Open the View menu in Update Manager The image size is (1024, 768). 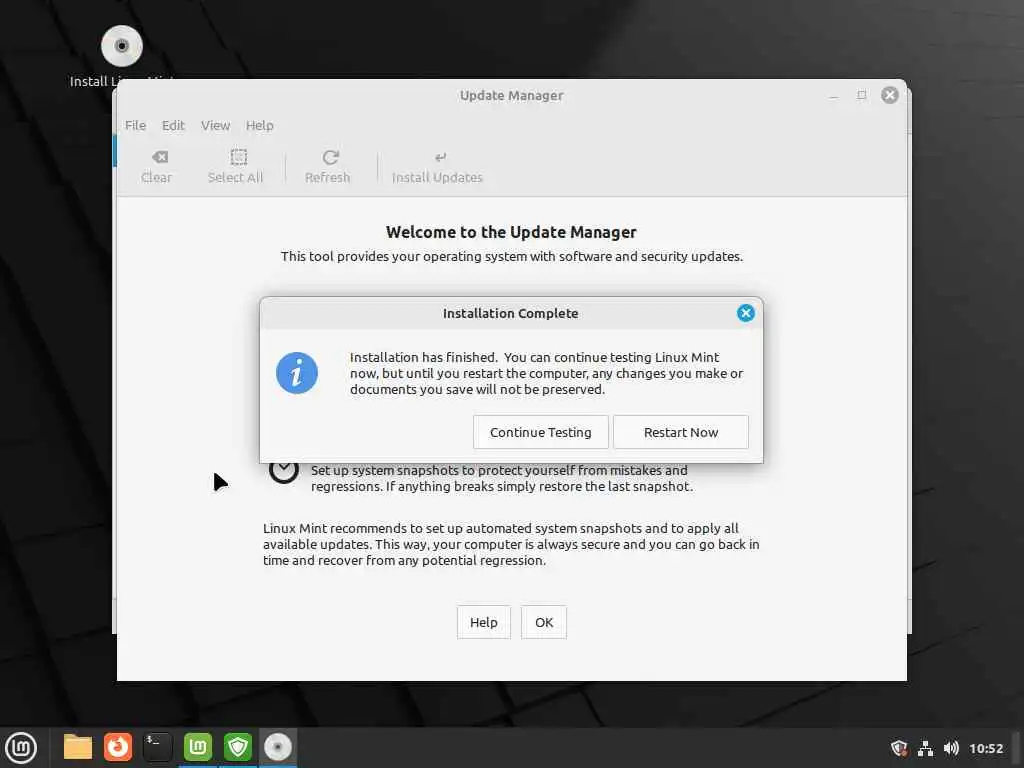point(215,125)
